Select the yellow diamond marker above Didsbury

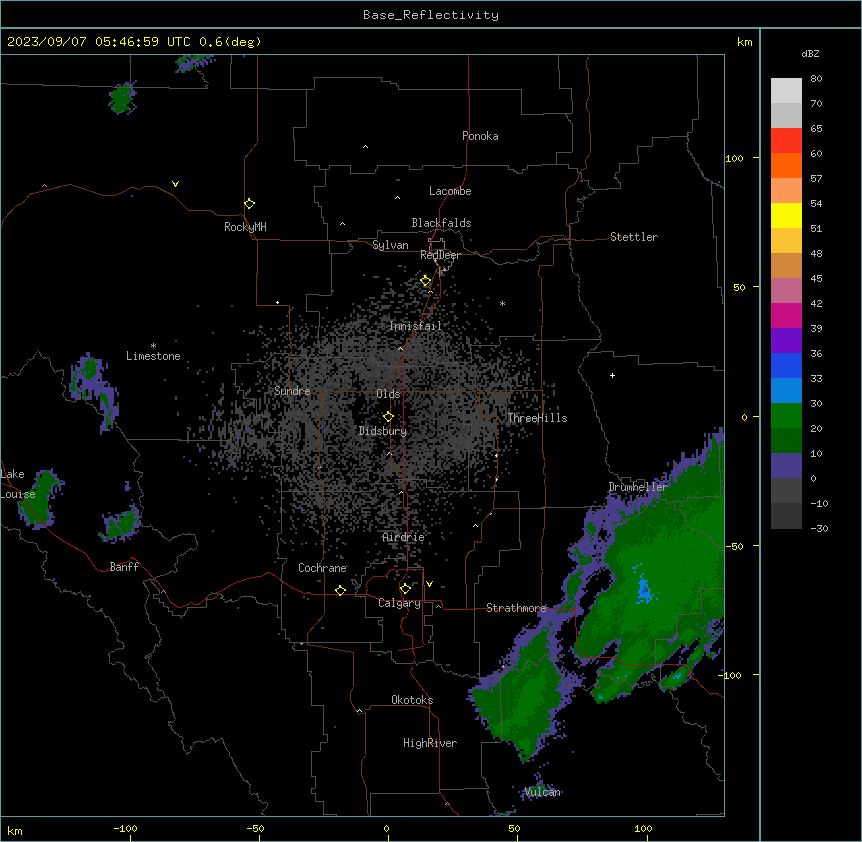click(x=389, y=417)
